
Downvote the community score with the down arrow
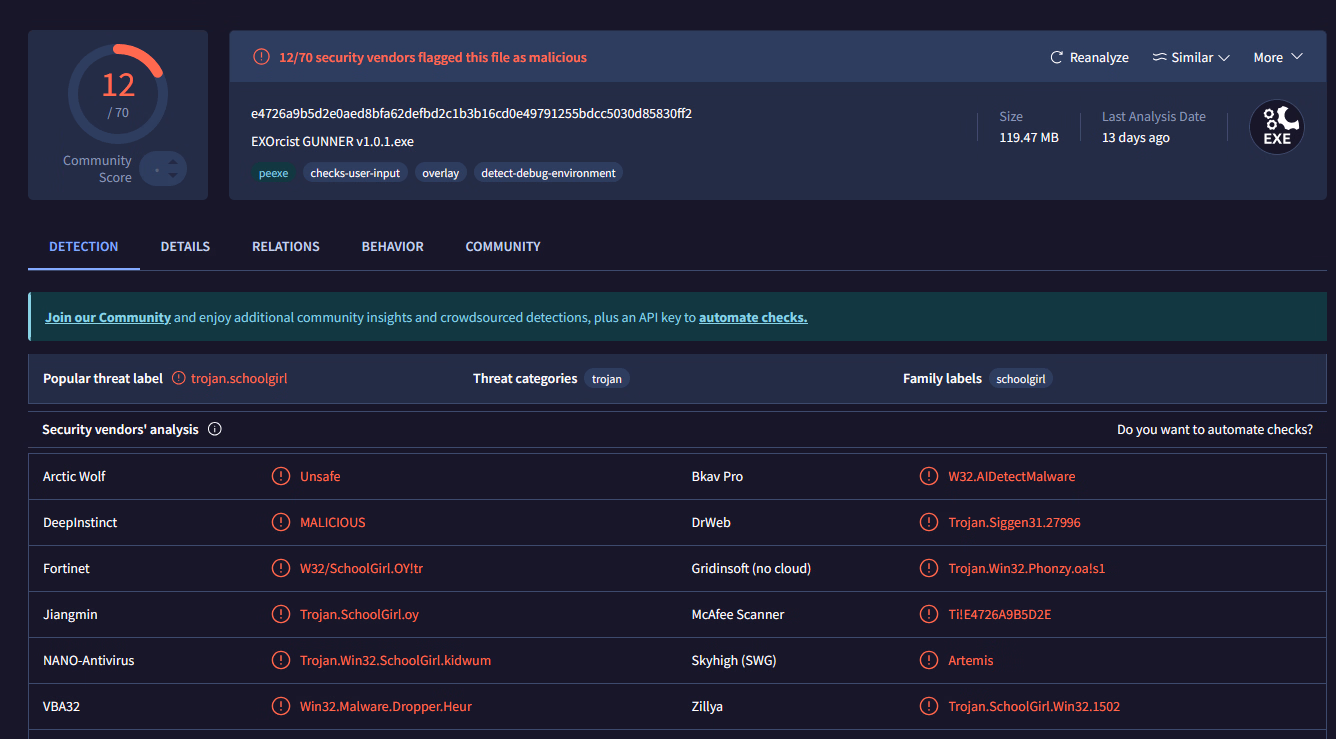173,177
